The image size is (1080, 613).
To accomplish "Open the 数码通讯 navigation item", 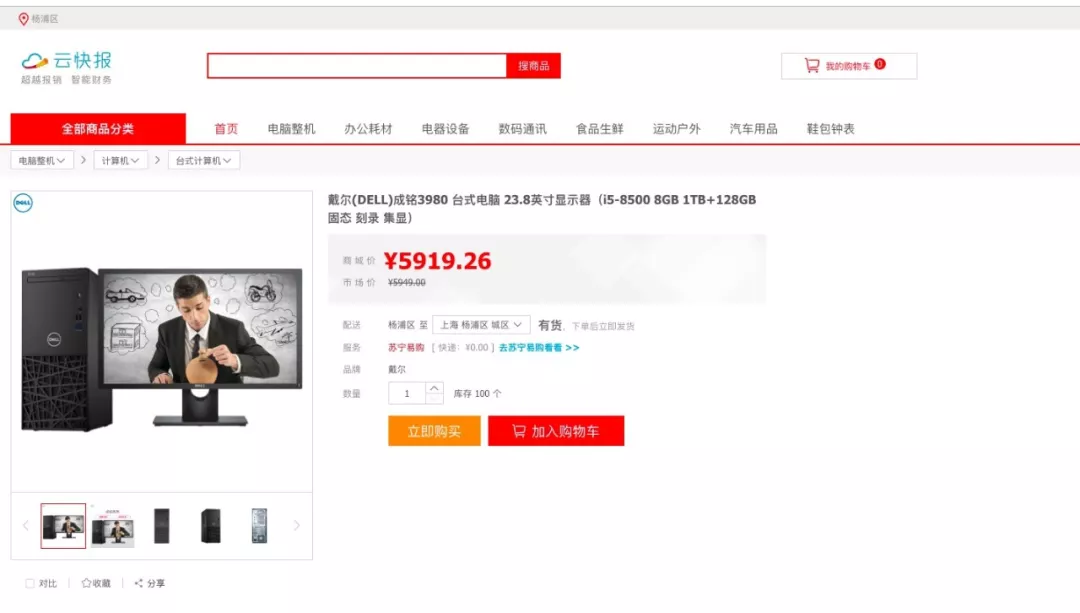I will click(523, 129).
